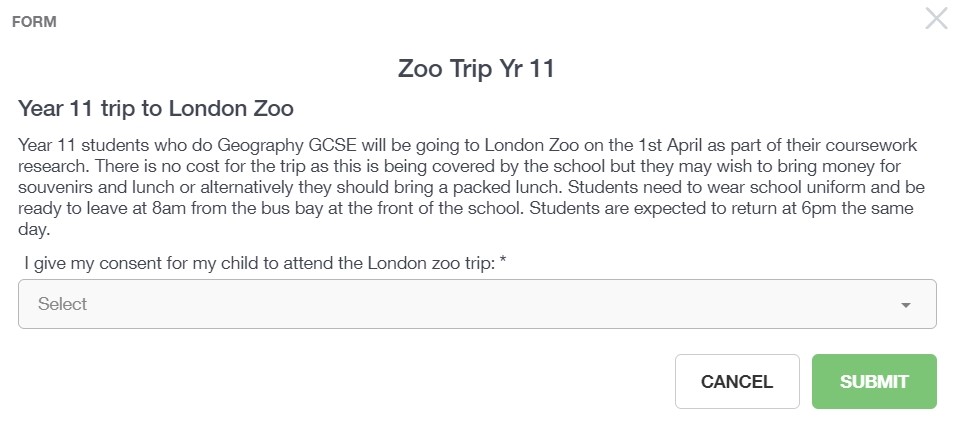Image resolution: width=959 pixels, height=432 pixels.
Task: Click the required asterisk after the consent label
Action: (x=503, y=261)
